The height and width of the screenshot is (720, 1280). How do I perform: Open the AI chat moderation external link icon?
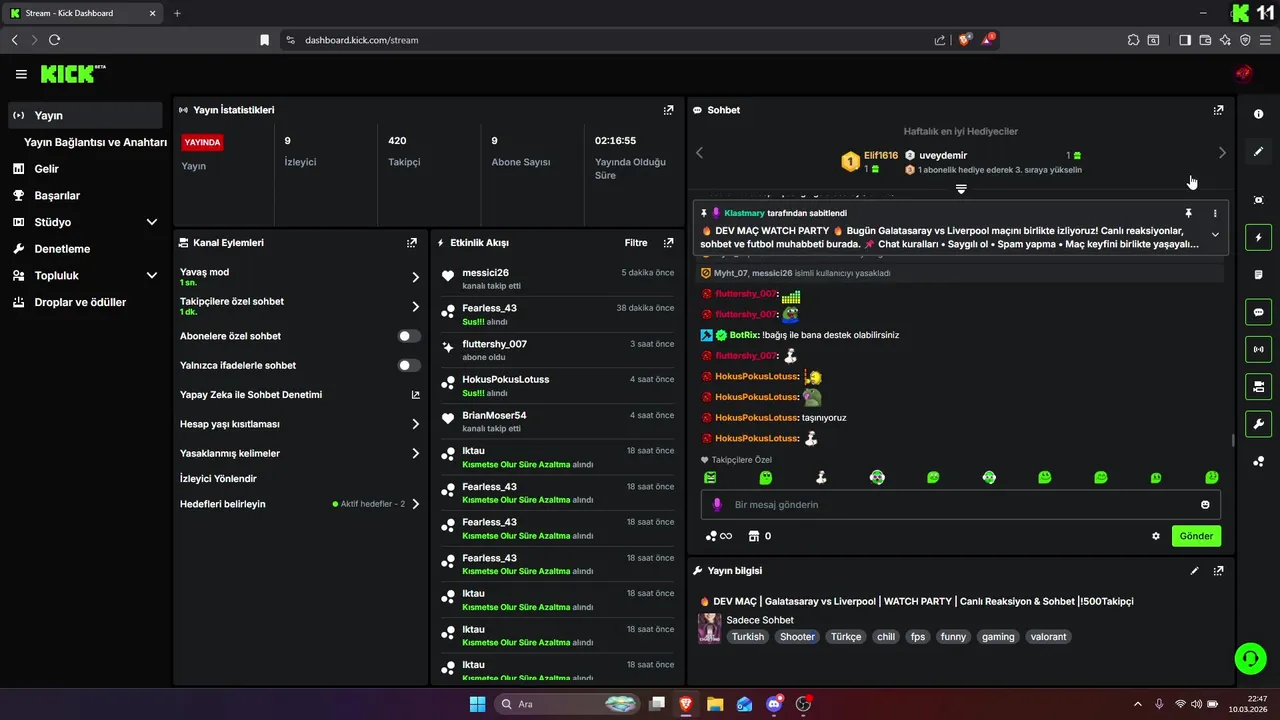[x=415, y=395]
